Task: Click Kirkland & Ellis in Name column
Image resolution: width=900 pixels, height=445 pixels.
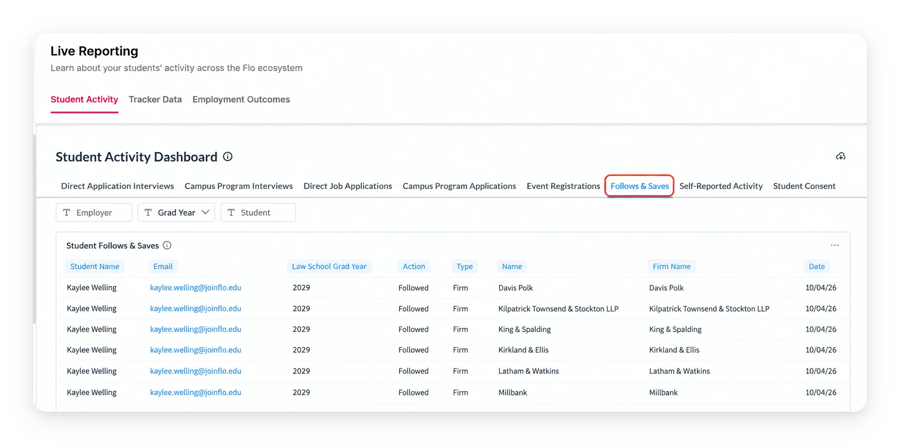Action: tap(523, 350)
